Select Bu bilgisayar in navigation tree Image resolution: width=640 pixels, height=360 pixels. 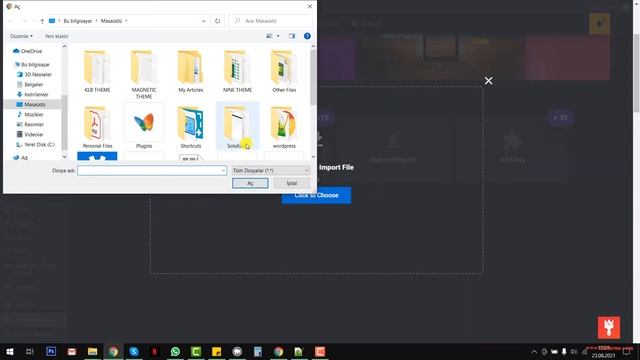click(32, 64)
